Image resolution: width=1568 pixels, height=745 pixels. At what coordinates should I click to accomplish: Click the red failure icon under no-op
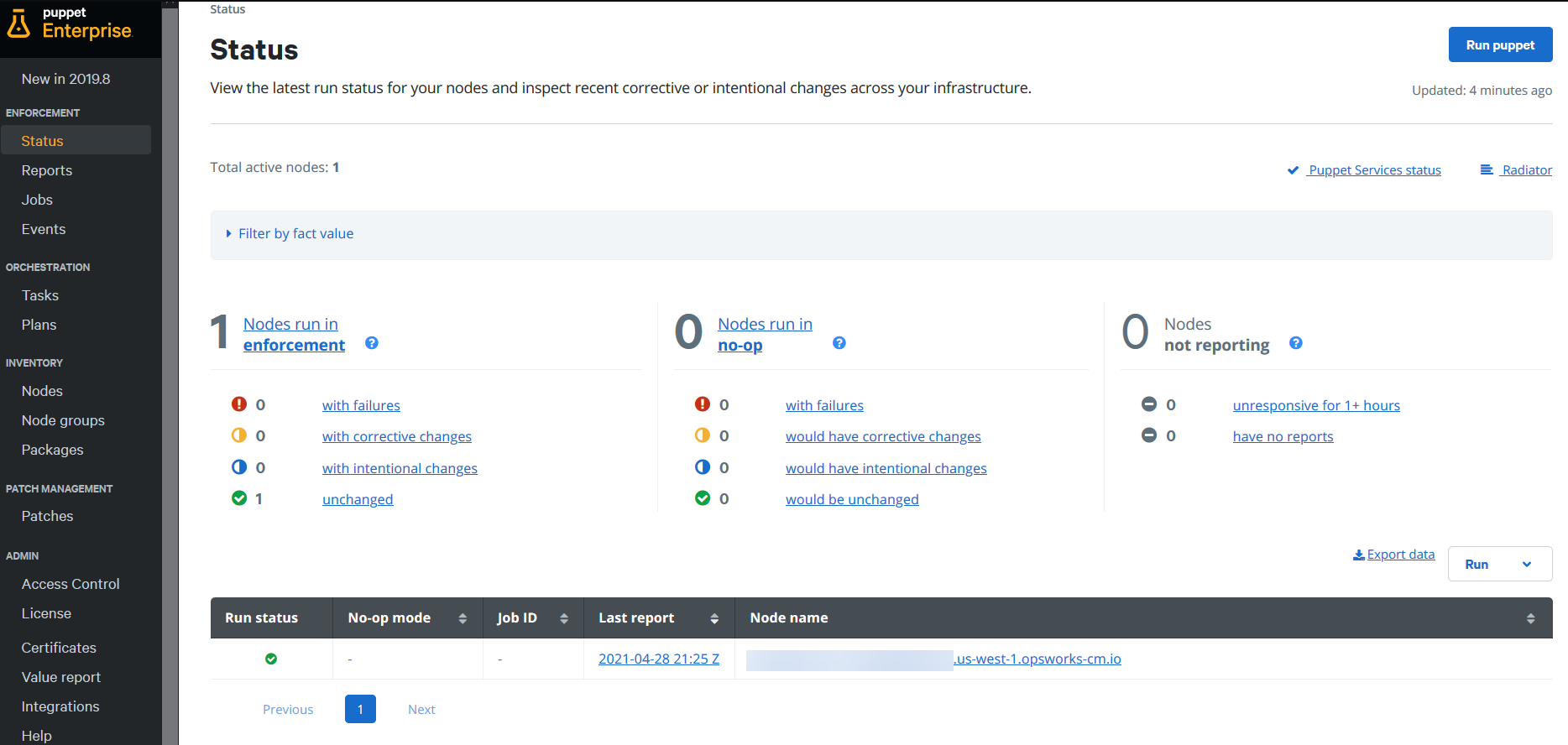703,404
